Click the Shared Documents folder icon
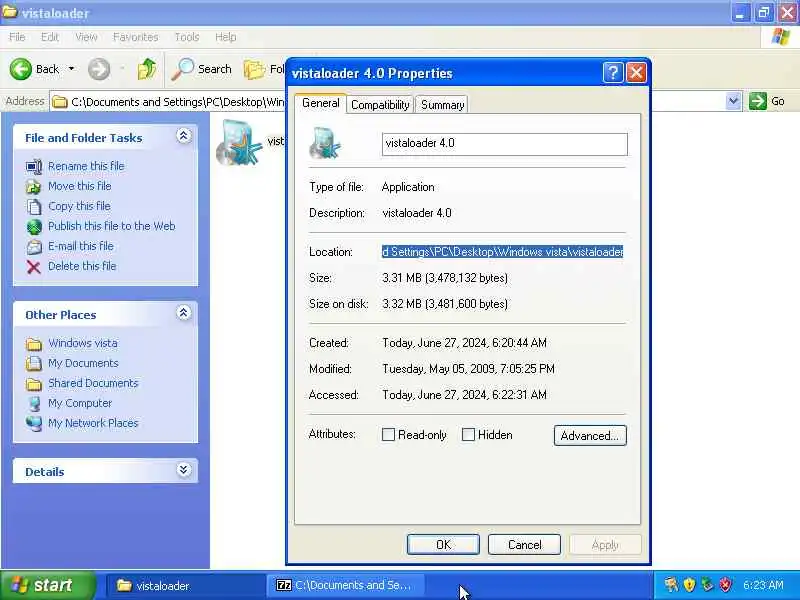The height and width of the screenshot is (600, 800). coord(34,384)
